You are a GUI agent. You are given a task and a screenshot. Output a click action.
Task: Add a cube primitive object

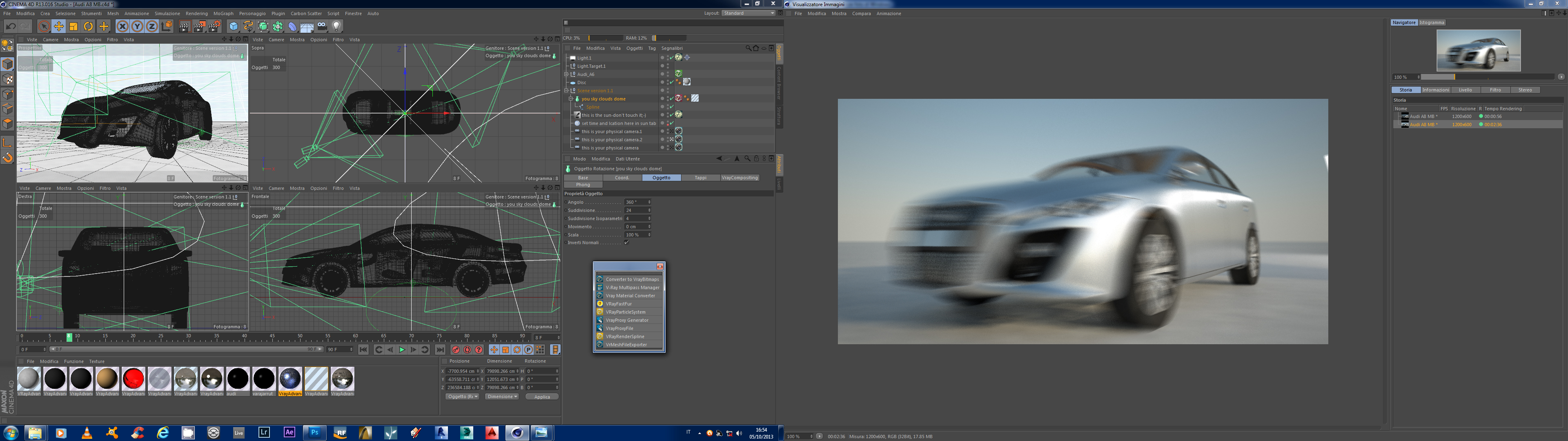point(234,26)
